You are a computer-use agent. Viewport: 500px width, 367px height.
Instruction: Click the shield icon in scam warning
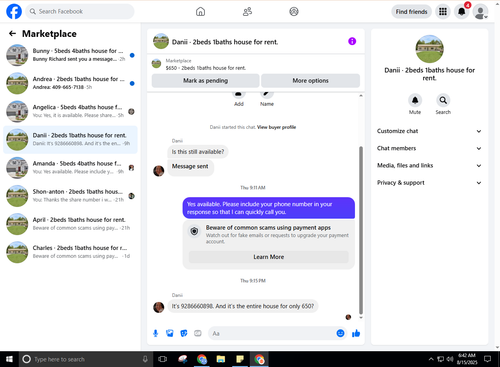pos(194,231)
